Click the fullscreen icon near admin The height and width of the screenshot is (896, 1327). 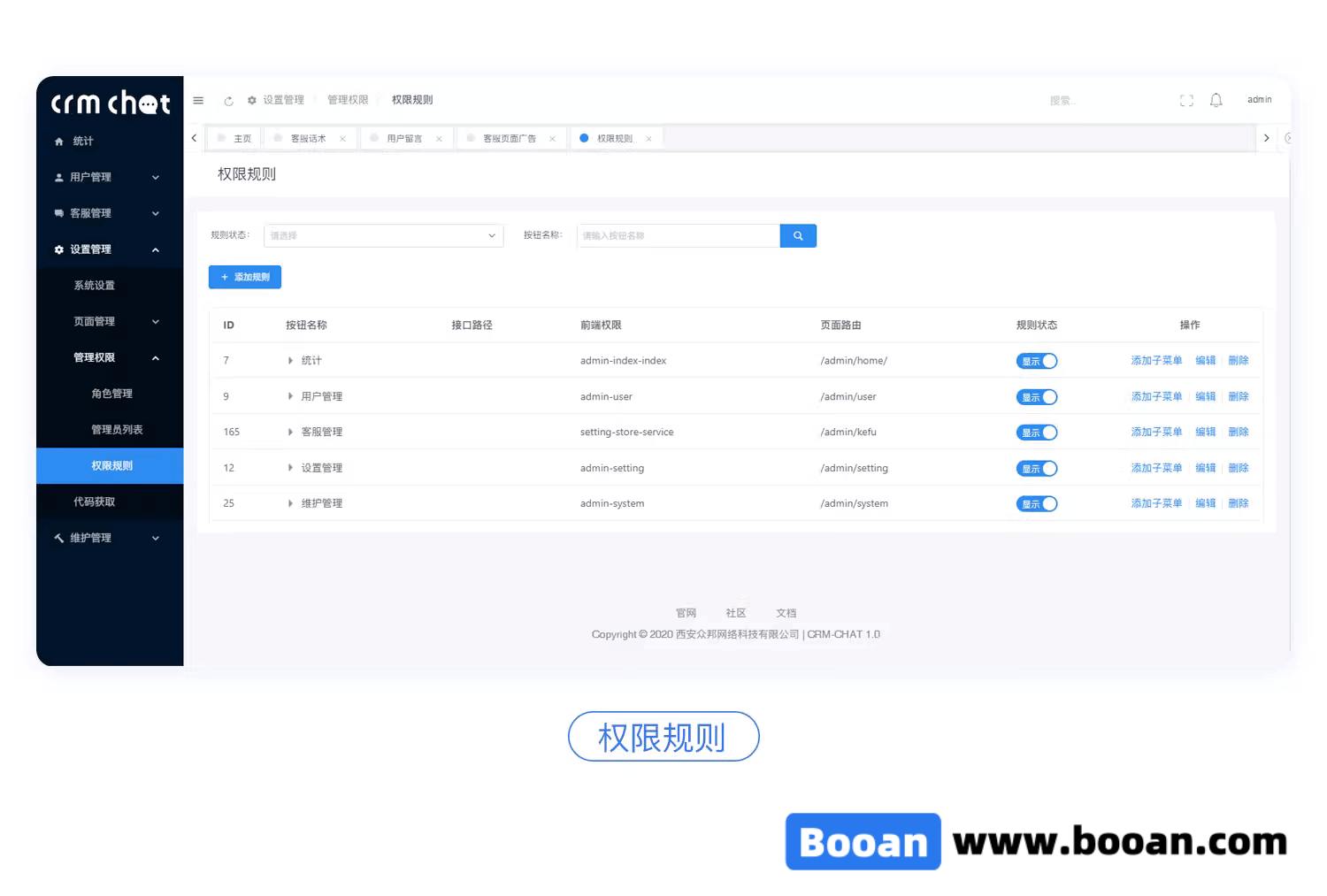[1186, 100]
